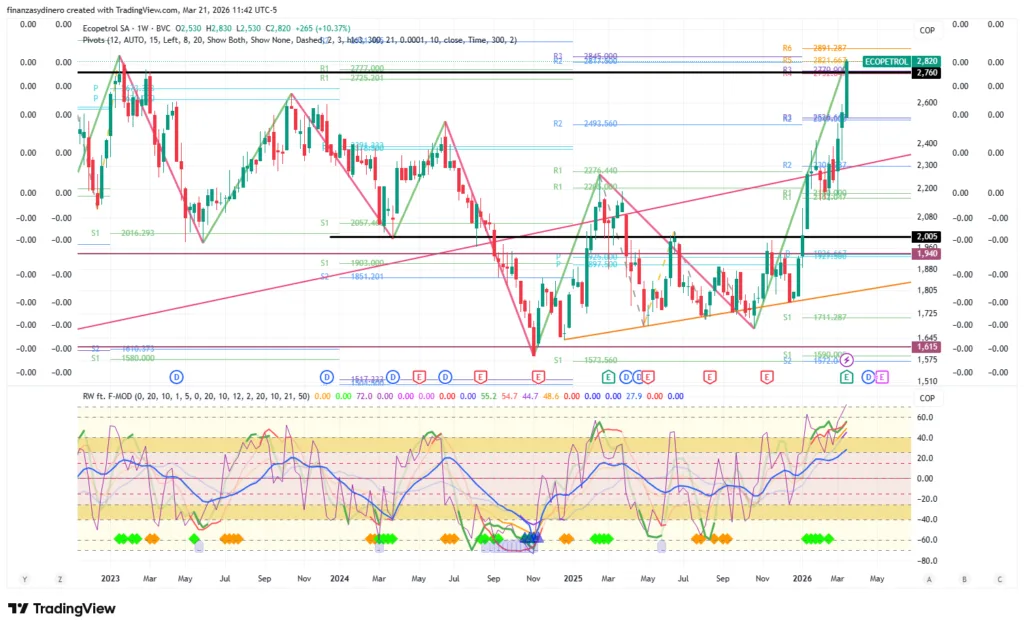Click the maroon 1,615 price level label
Image resolution: width=1024 pixels, height=629 pixels.
[927, 346]
